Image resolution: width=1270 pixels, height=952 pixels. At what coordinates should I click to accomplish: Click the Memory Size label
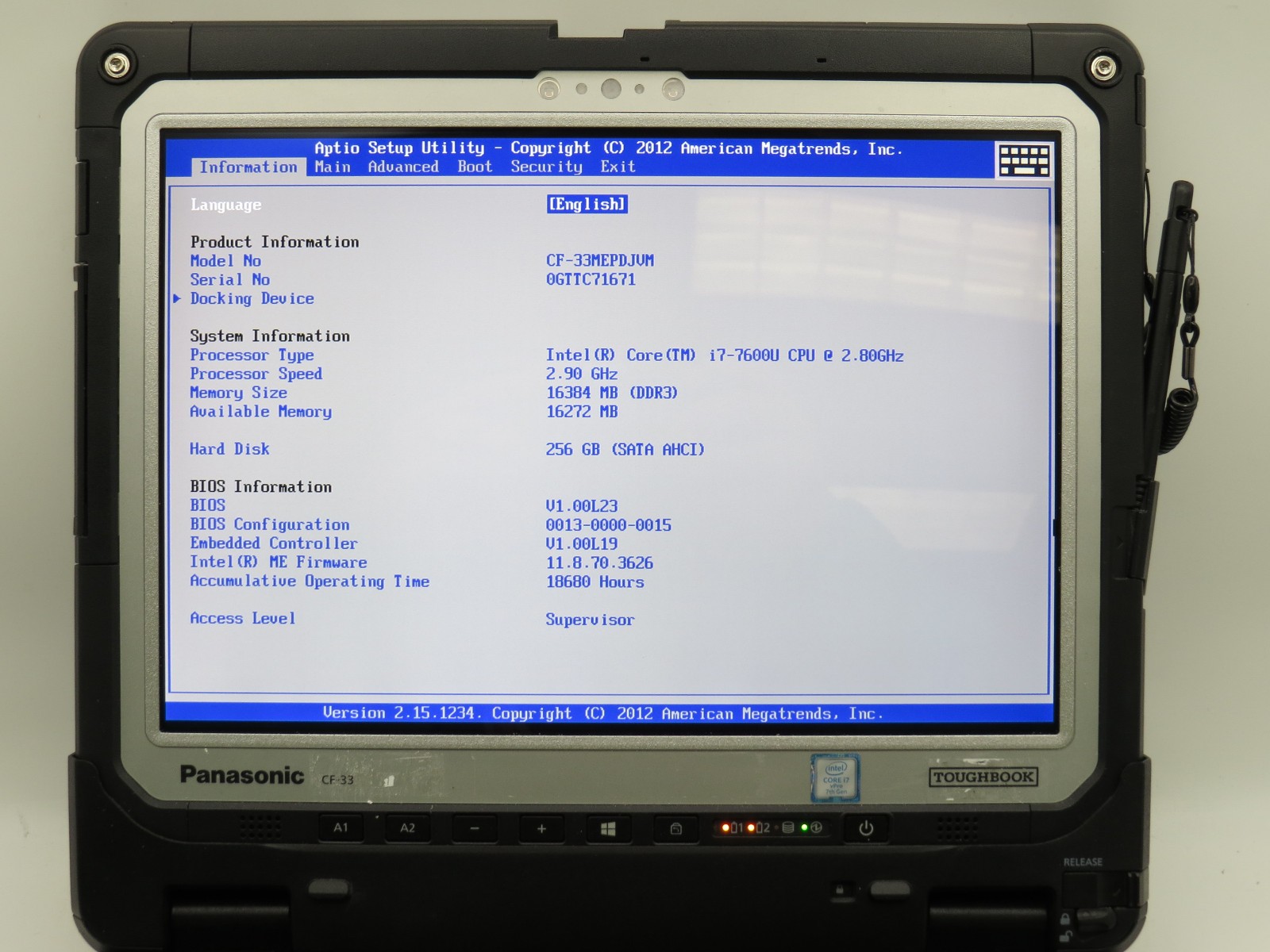[238, 393]
